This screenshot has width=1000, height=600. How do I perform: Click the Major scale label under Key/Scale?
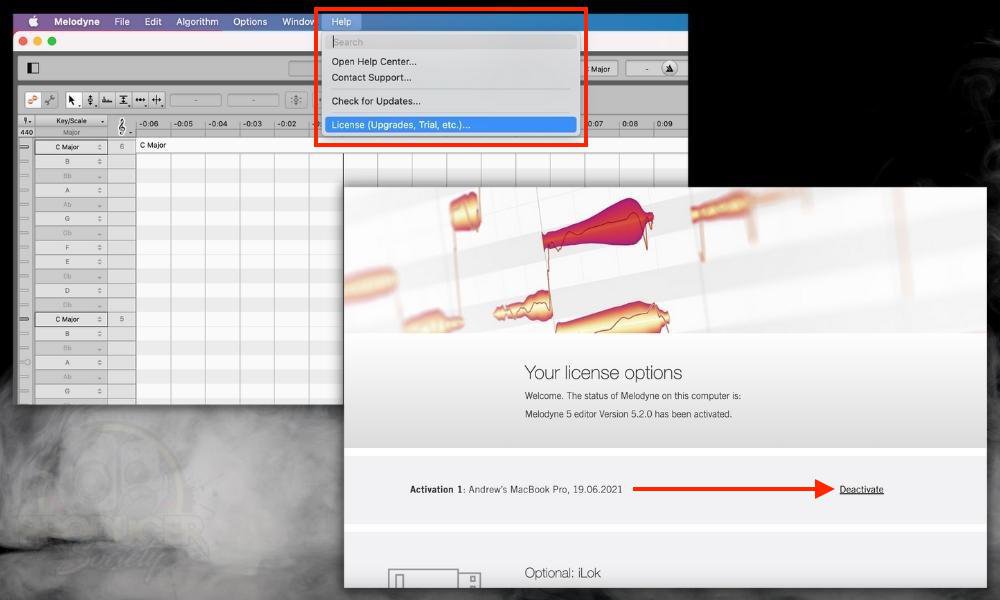71,133
